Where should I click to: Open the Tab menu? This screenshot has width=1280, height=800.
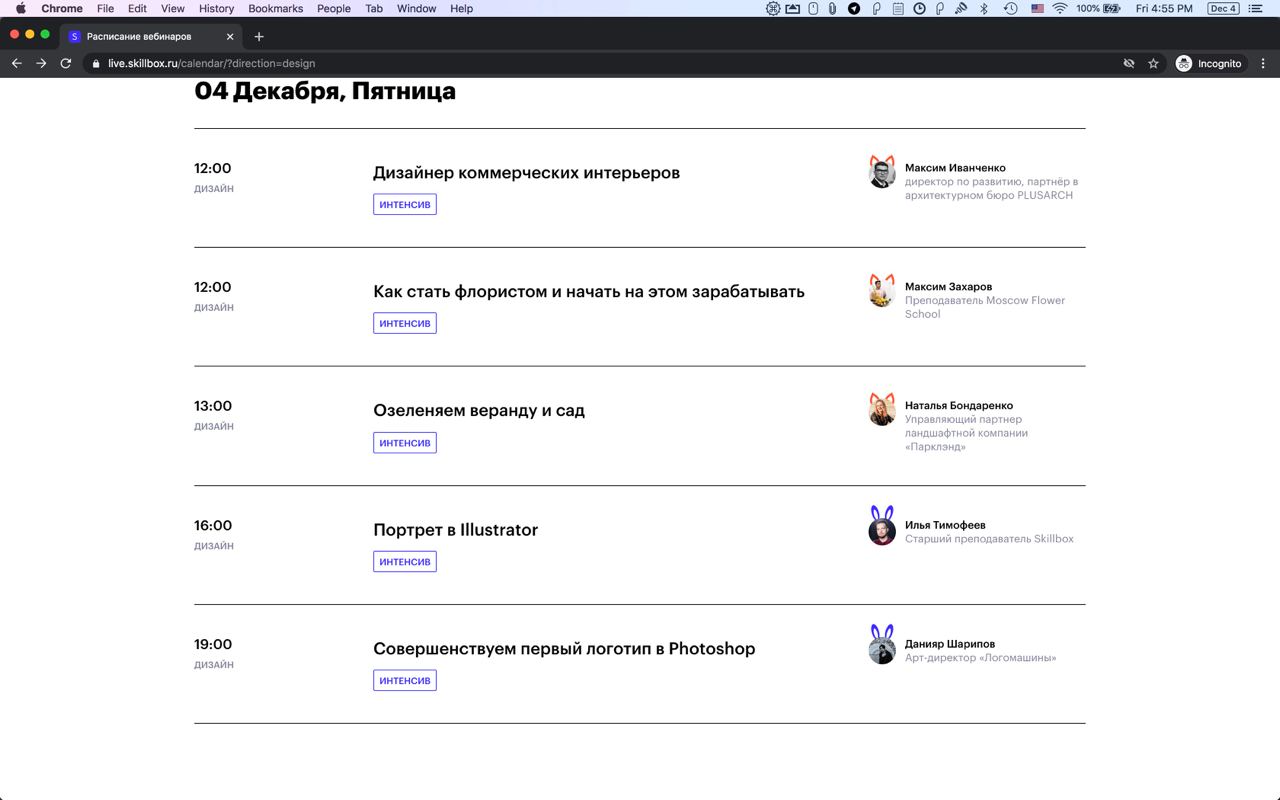pyautogui.click(x=374, y=8)
